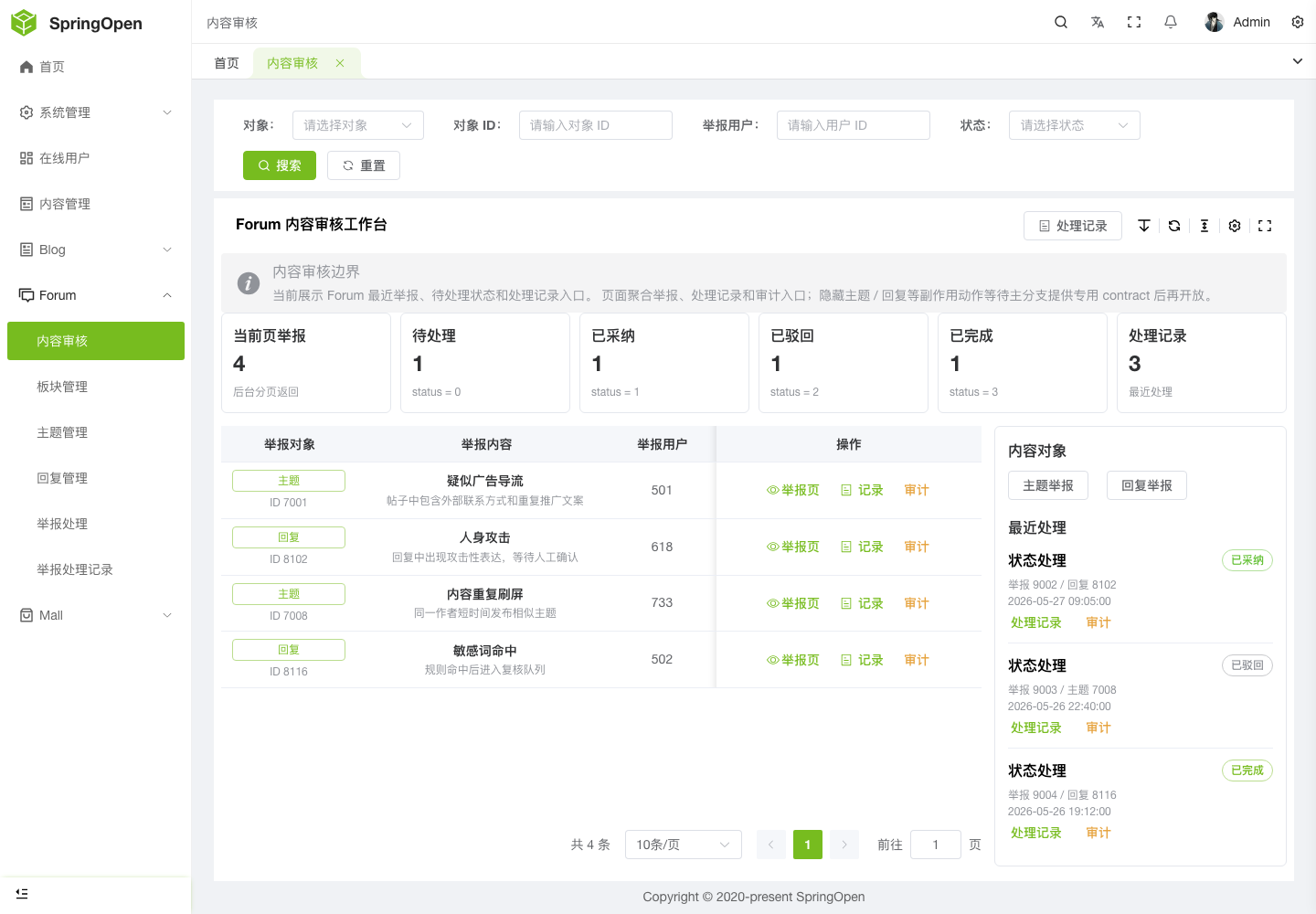Open 举报页 for the ID 8102 row
The height and width of the screenshot is (914, 1316).
tap(793, 547)
